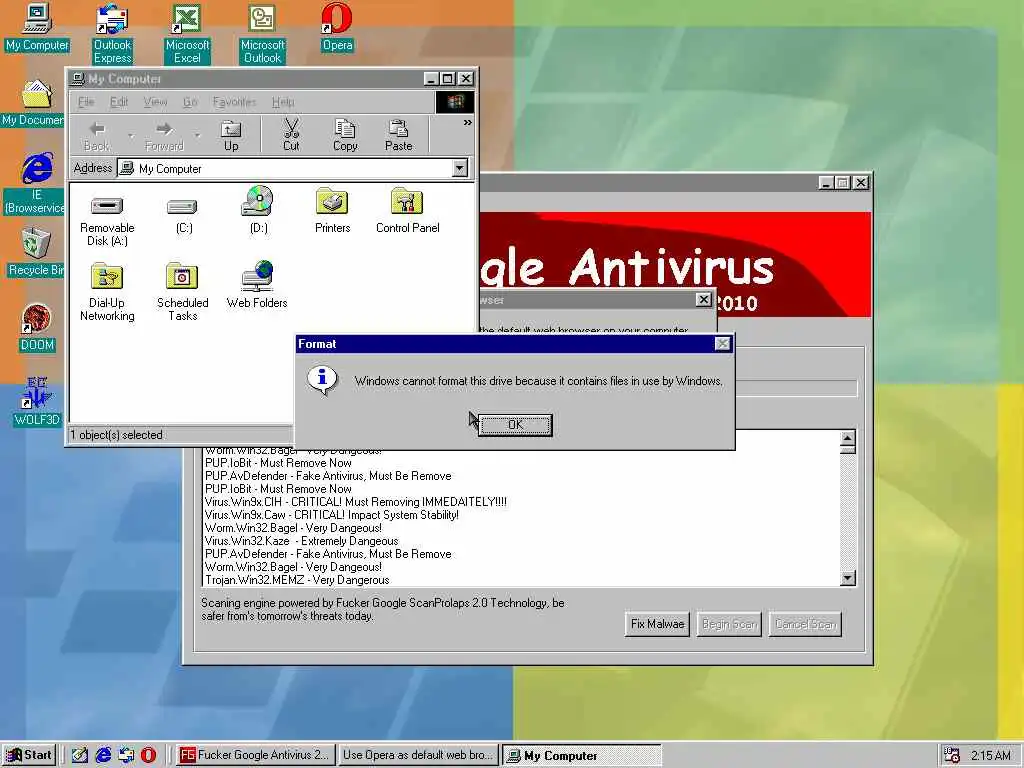Launch DOOM desktop shortcut
The image size is (1024, 768).
pos(37,328)
